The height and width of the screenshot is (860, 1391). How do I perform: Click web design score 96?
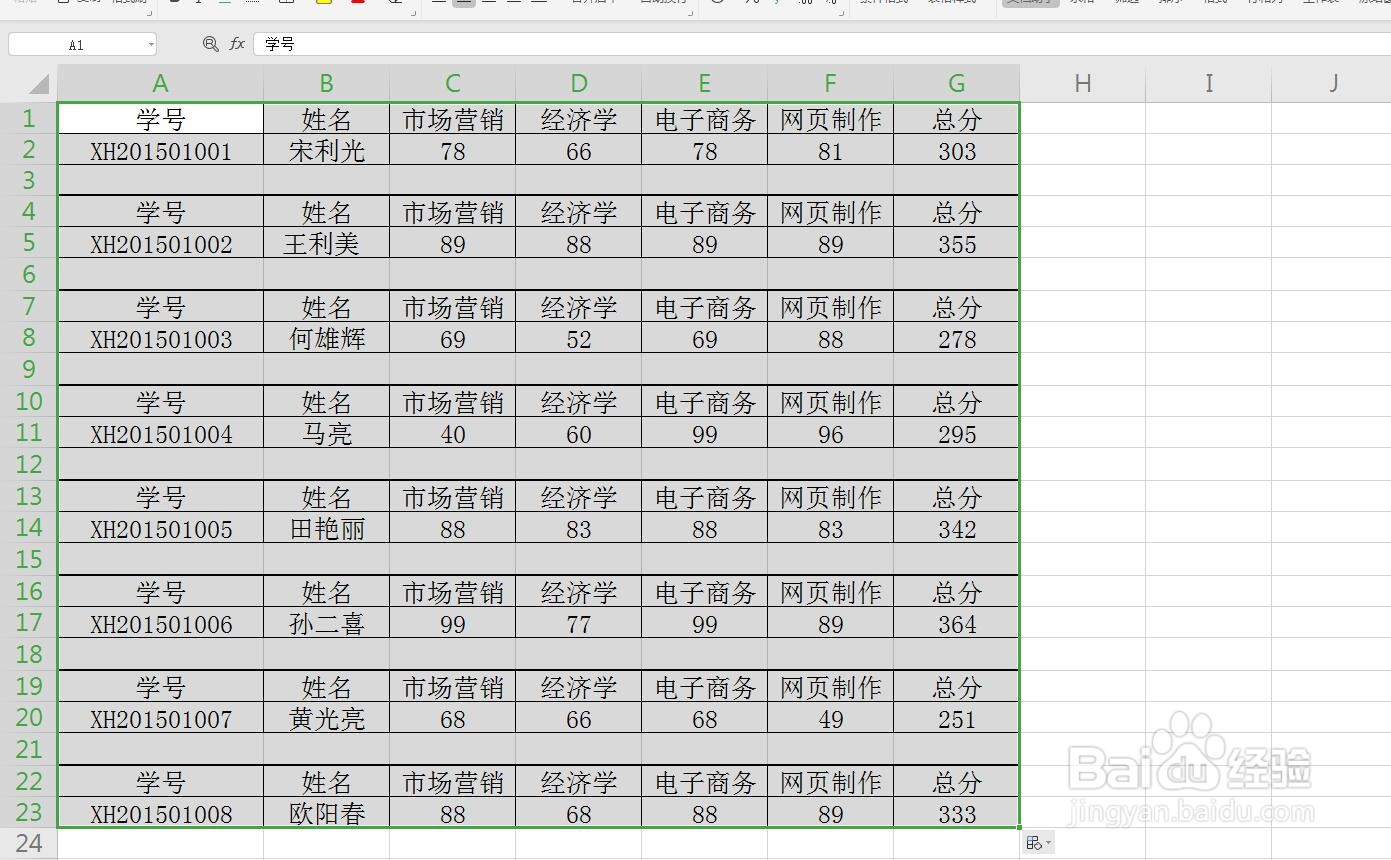click(x=831, y=434)
